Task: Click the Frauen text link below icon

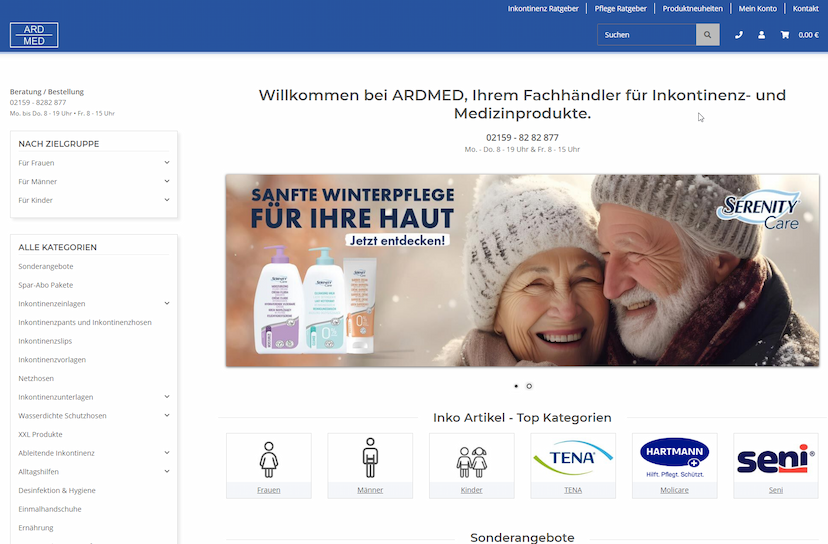Action: pos(269,490)
